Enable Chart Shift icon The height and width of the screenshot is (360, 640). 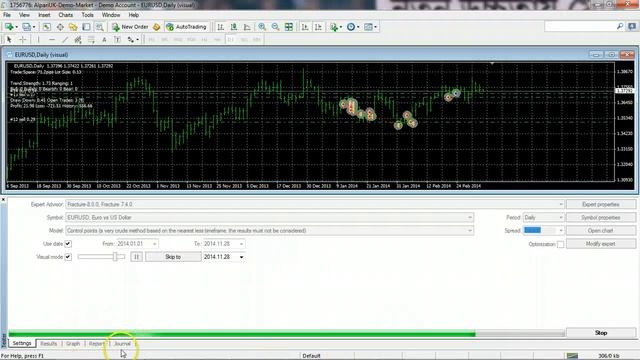tap(318, 27)
